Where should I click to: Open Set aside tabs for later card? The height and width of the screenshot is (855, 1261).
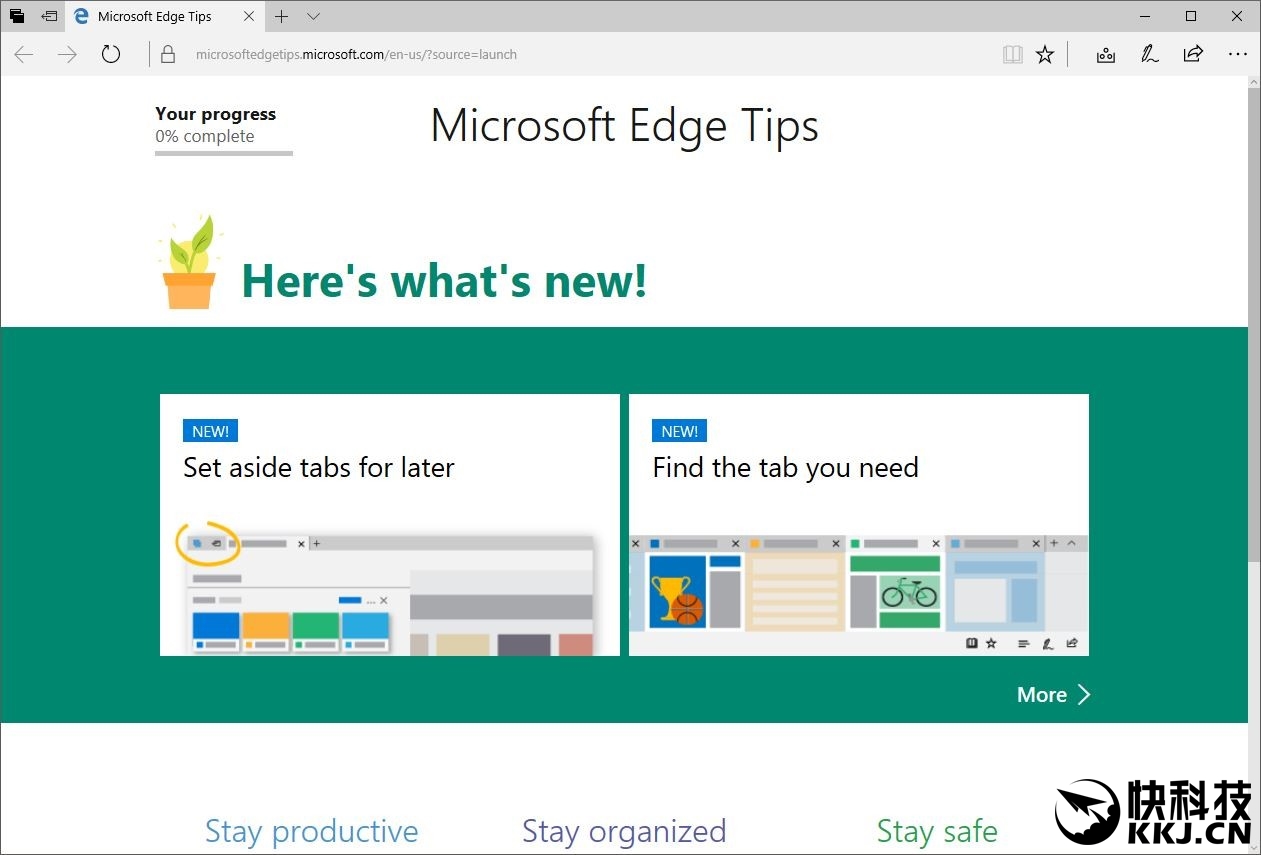pyautogui.click(x=389, y=525)
